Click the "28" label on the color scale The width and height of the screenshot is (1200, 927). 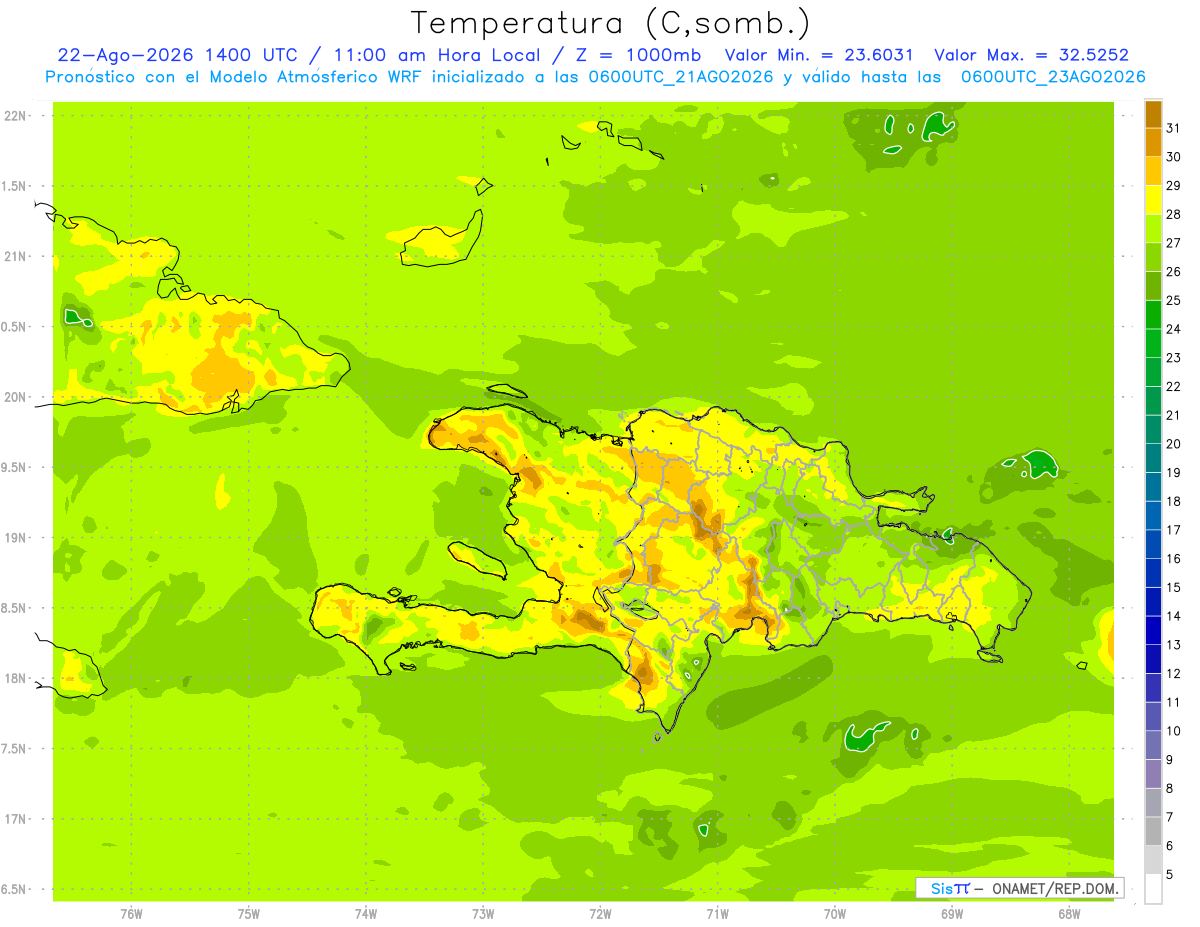[1174, 214]
